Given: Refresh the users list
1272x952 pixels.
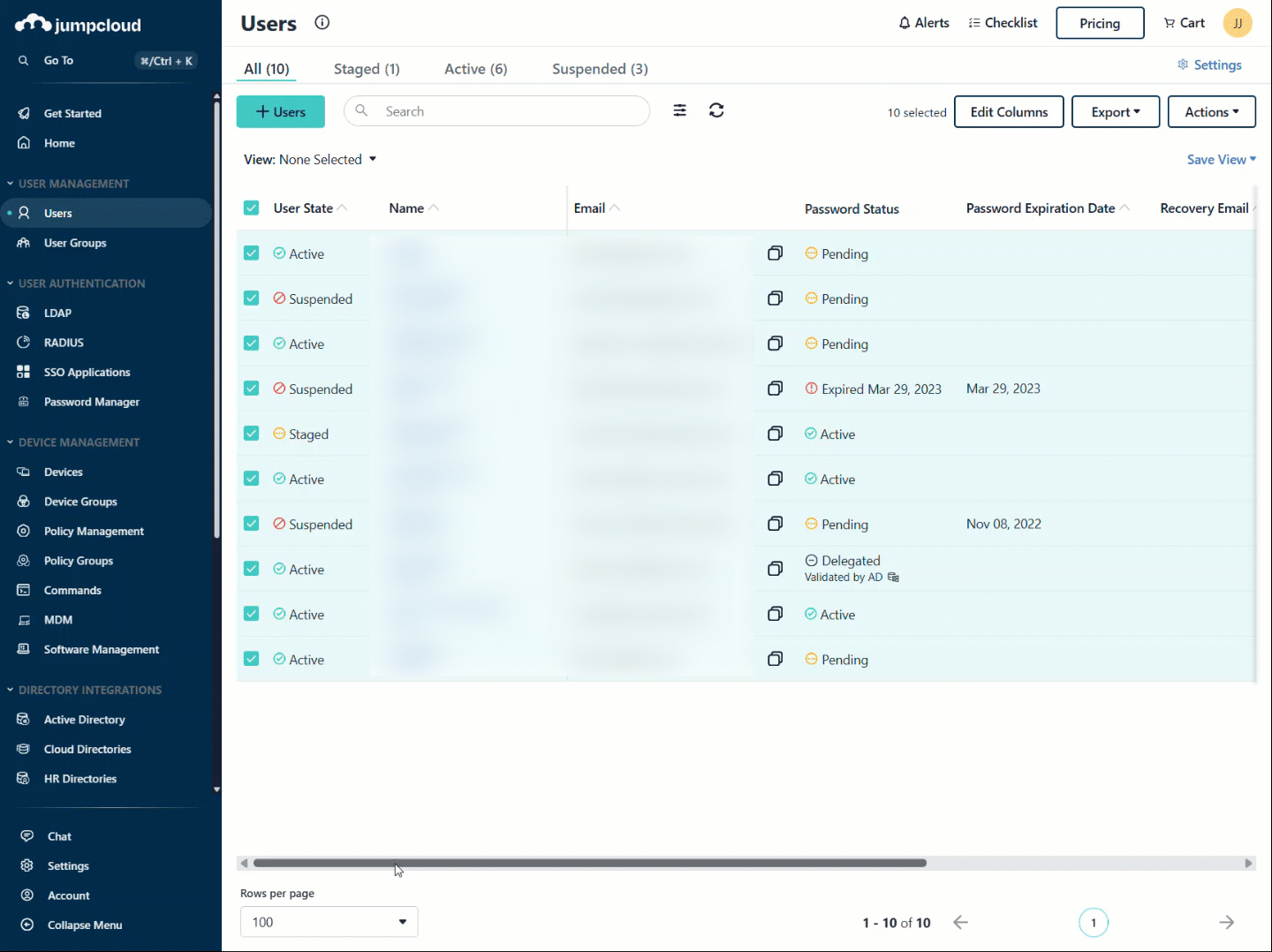Looking at the screenshot, I should click(716, 110).
